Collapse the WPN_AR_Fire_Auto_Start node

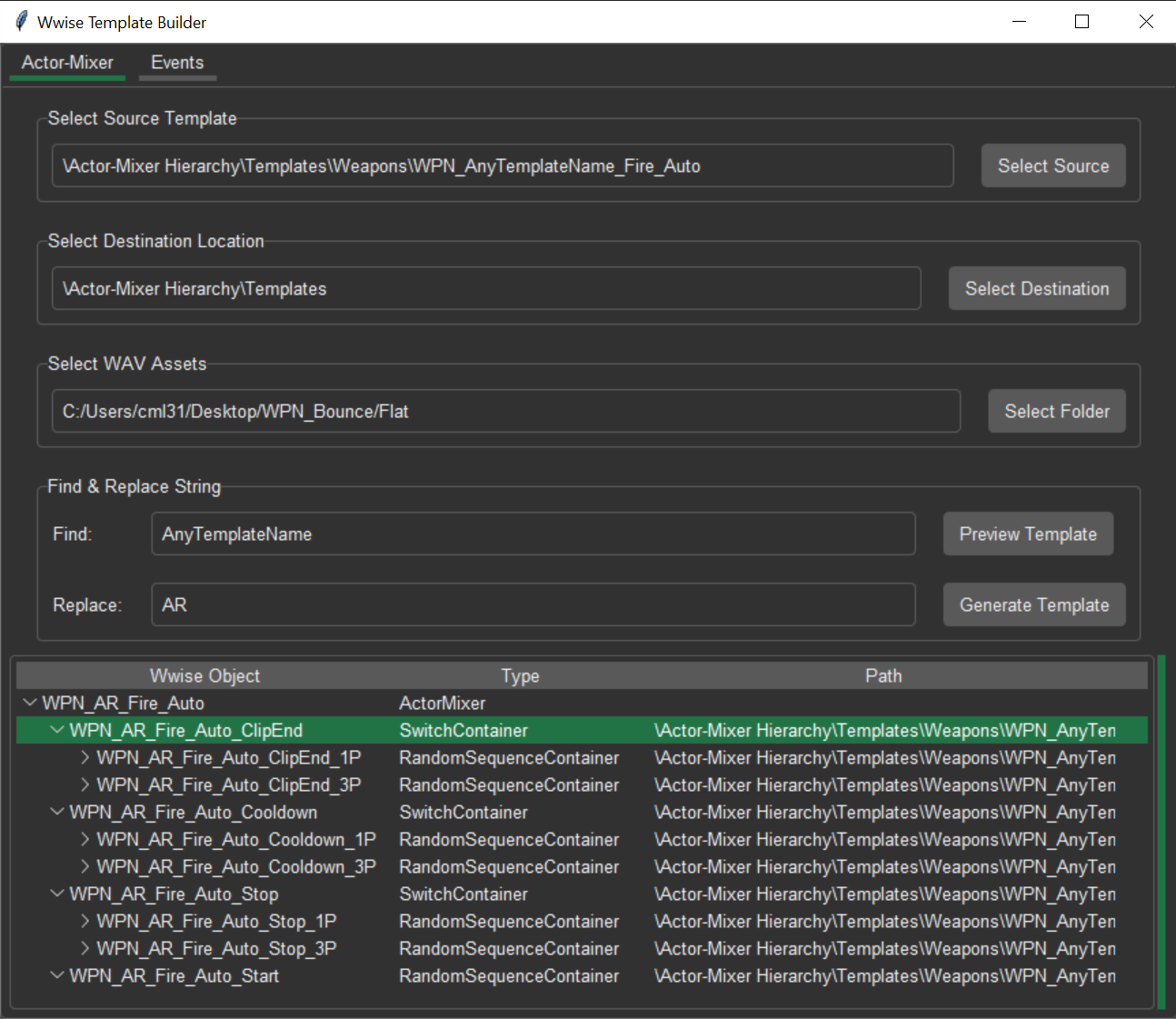click(57, 975)
